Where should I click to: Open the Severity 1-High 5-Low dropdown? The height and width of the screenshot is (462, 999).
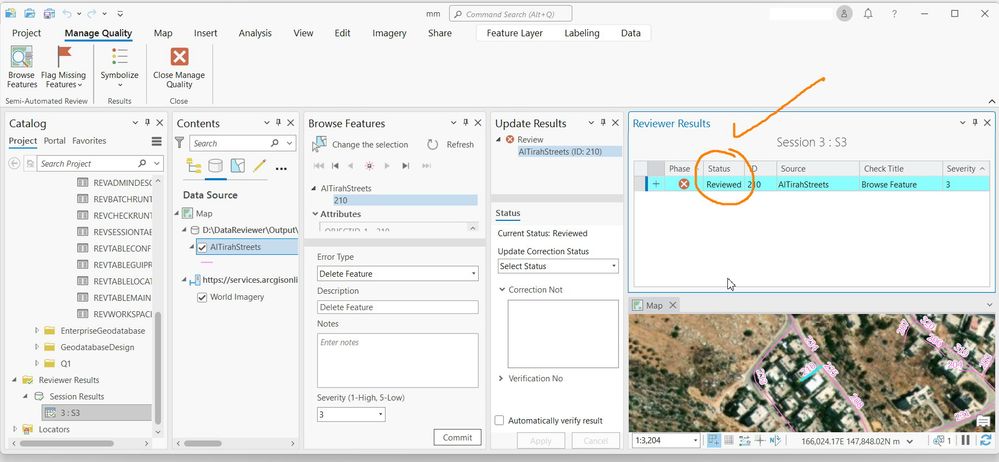351,414
